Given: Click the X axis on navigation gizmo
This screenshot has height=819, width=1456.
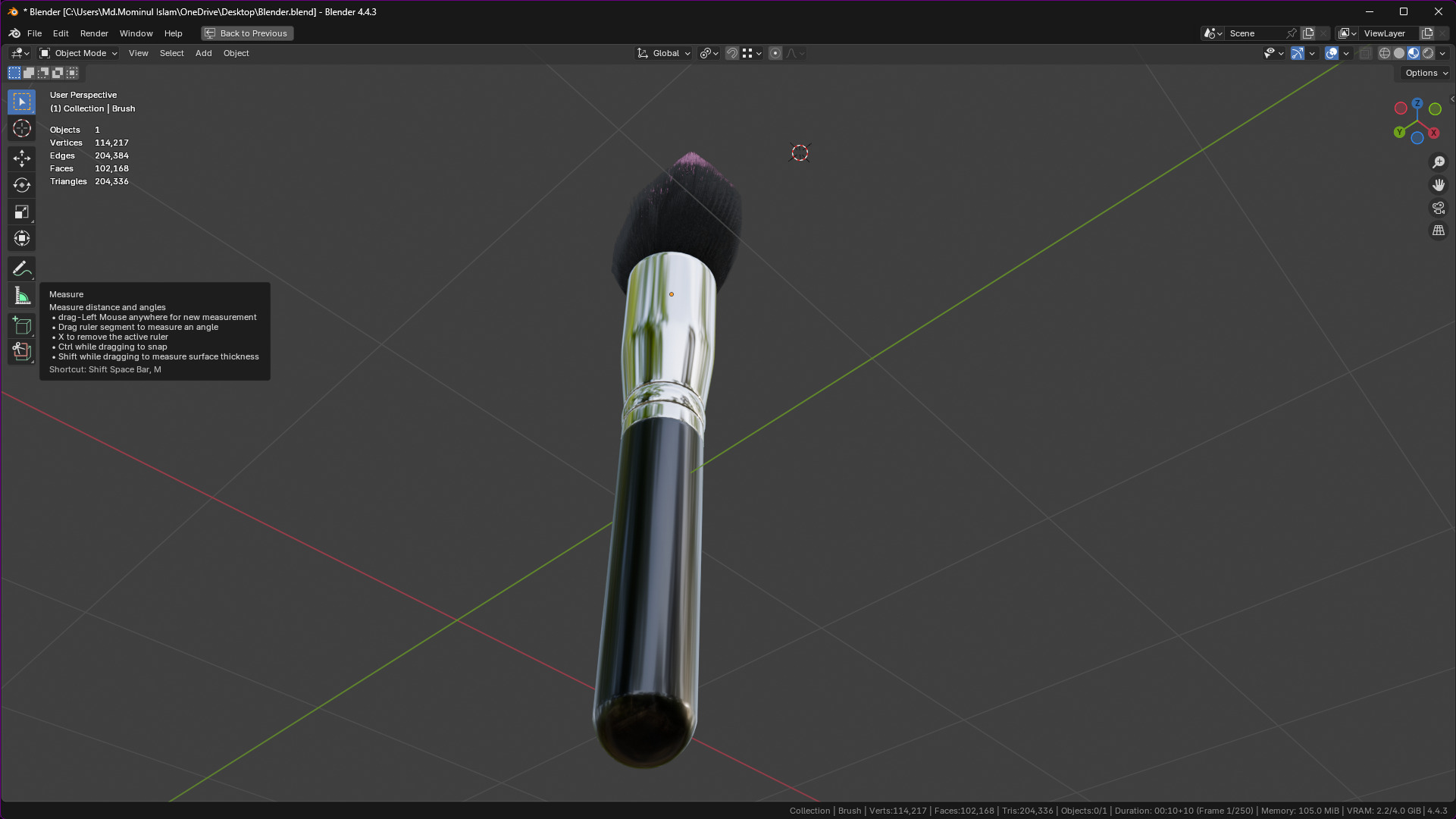Looking at the screenshot, I should click(x=1433, y=133).
